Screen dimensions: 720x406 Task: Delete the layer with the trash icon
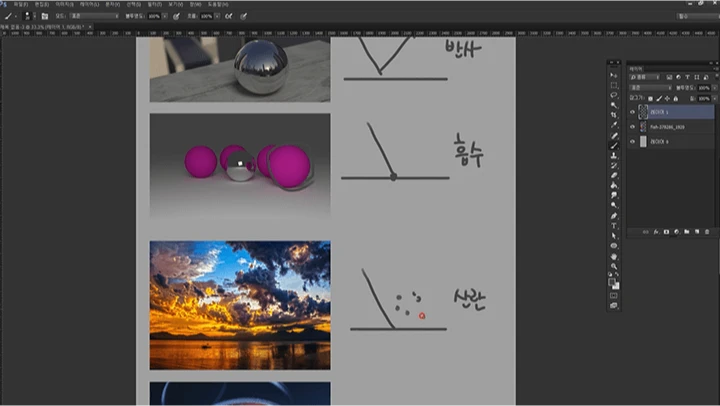tap(707, 232)
